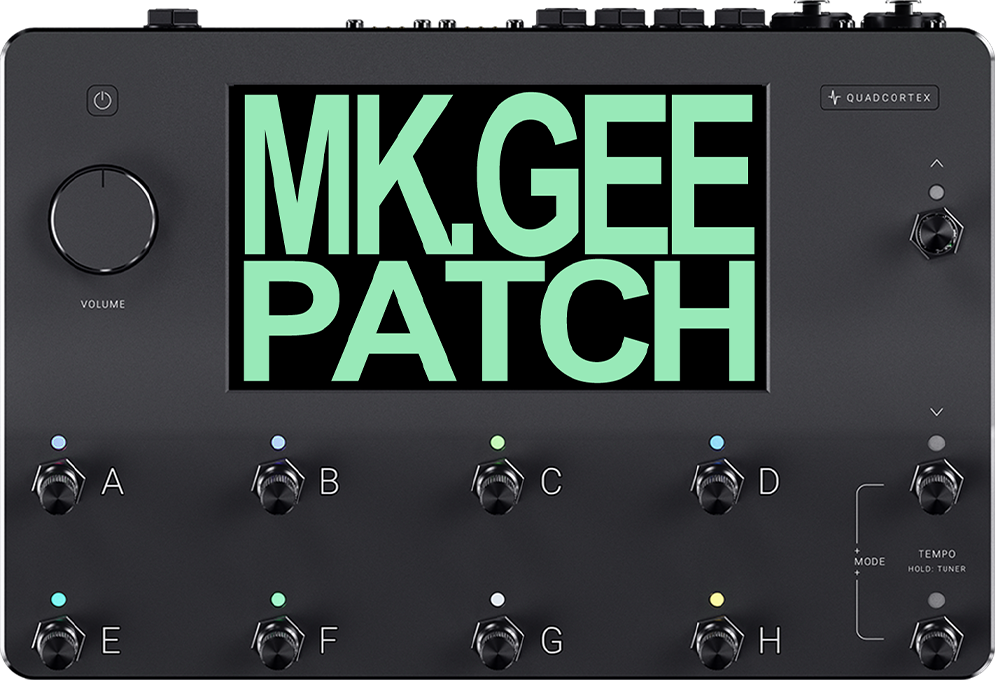Click the down chevron arrow
The height and width of the screenshot is (680, 995).
(x=937, y=412)
